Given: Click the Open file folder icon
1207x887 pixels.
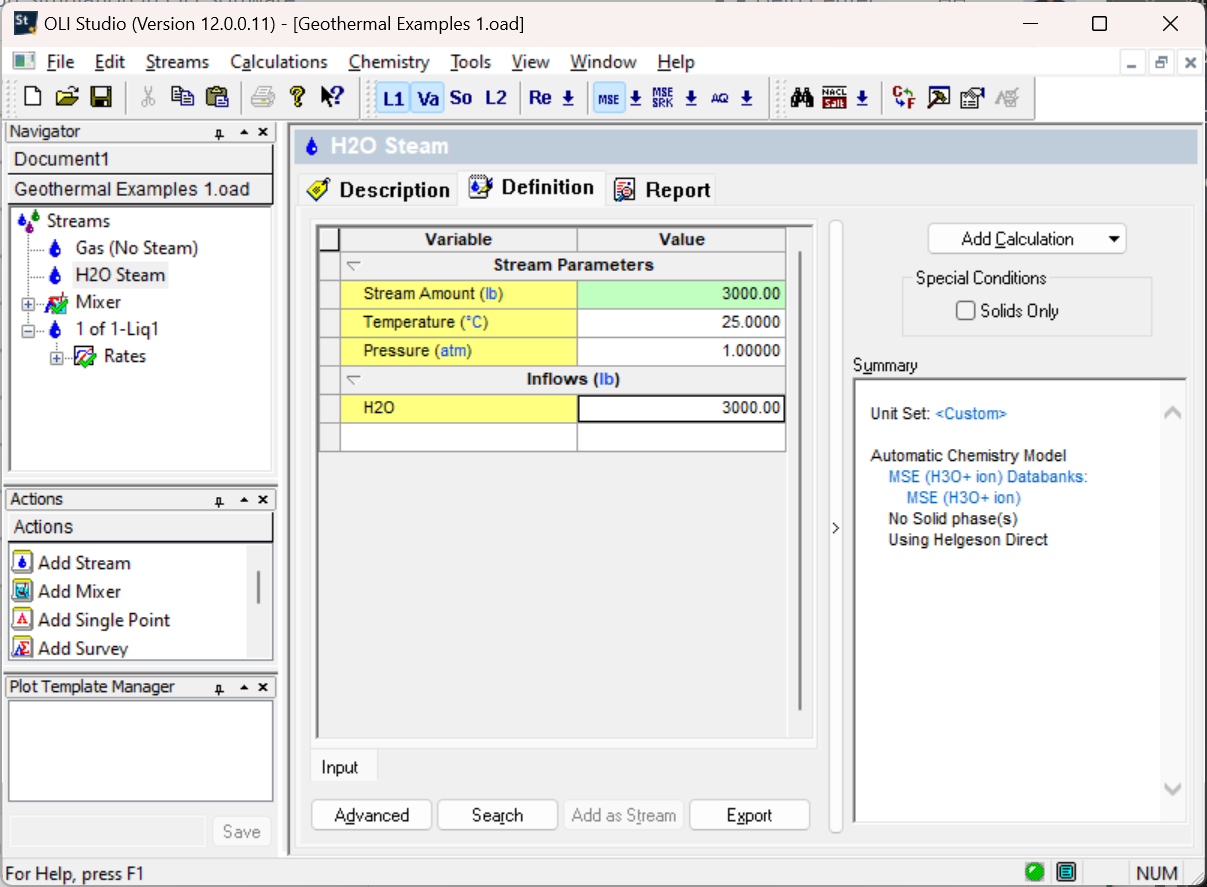Looking at the screenshot, I should pyautogui.click(x=66, y=97).
